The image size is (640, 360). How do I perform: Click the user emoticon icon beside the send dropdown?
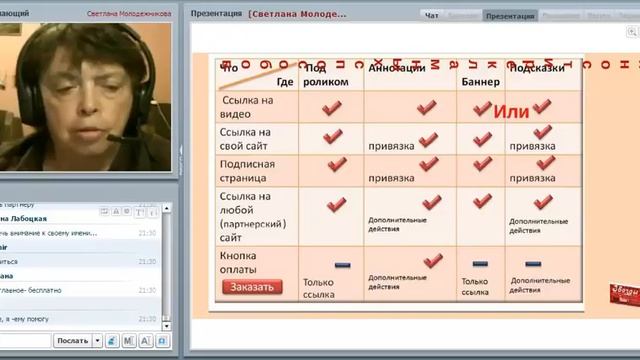click(x=112, y=340)
